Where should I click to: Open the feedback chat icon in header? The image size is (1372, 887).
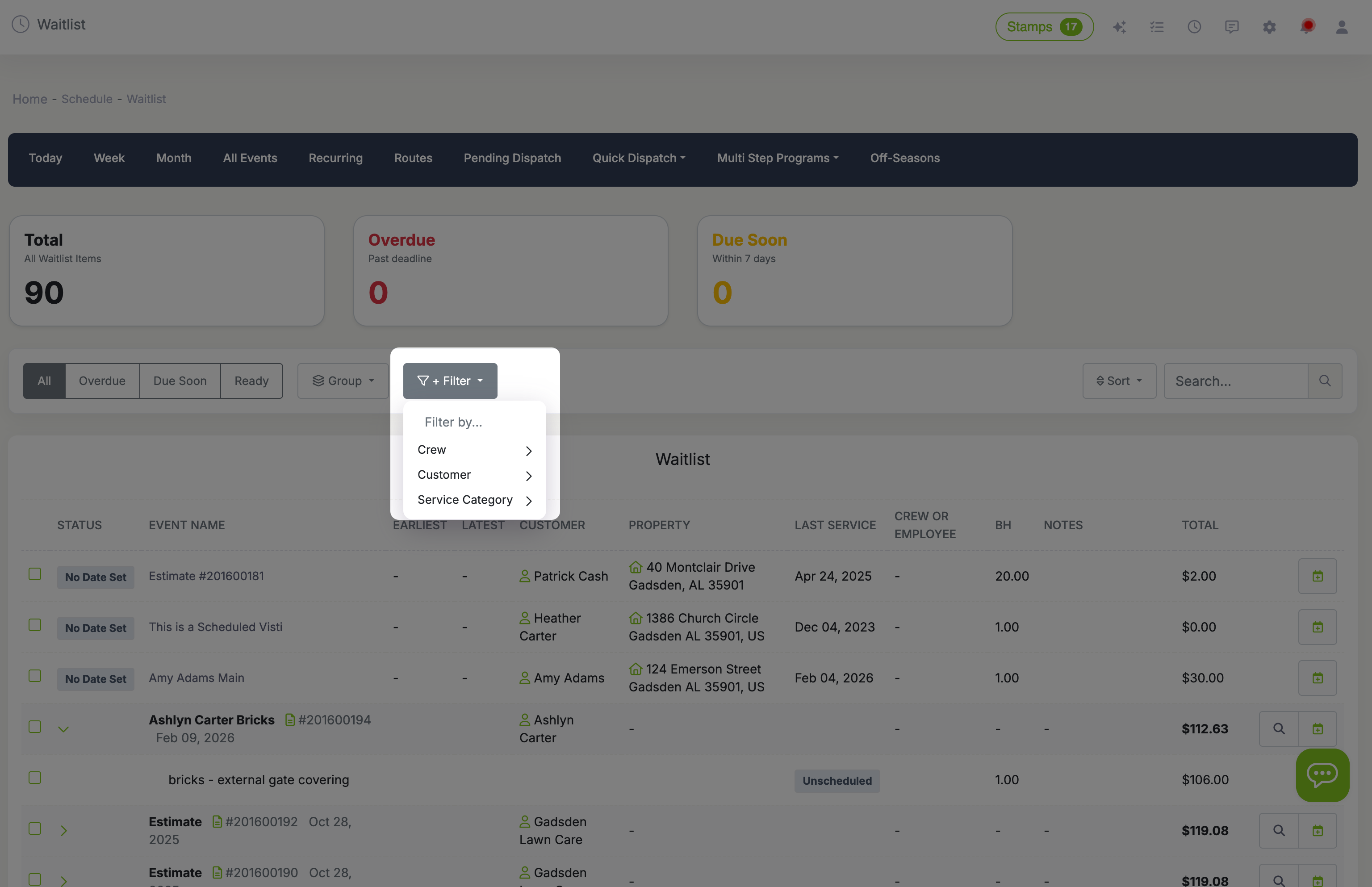click(1231, 26)
